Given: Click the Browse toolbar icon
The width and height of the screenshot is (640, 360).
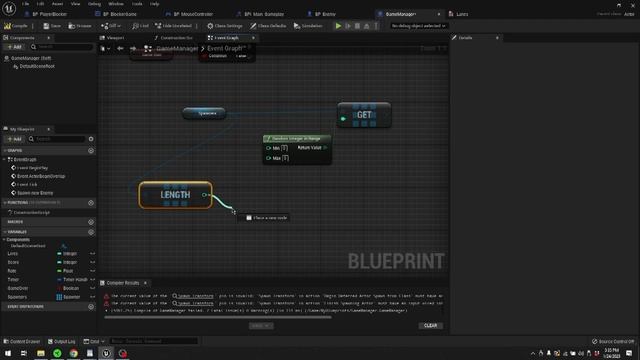Looking at the screenshot, I should point(80,26).
